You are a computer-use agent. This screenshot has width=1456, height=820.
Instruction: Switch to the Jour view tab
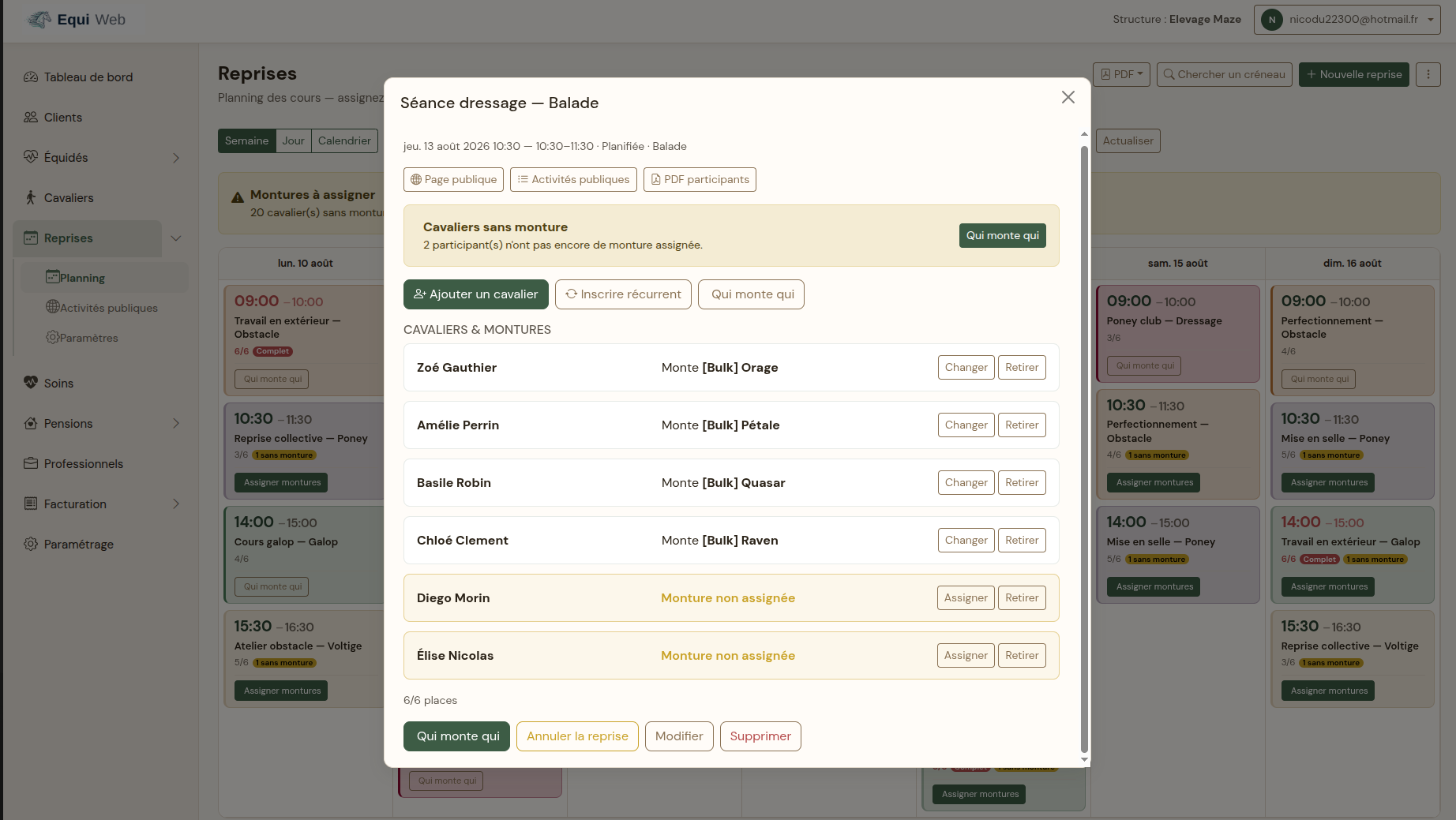click(x=293, y=140)
